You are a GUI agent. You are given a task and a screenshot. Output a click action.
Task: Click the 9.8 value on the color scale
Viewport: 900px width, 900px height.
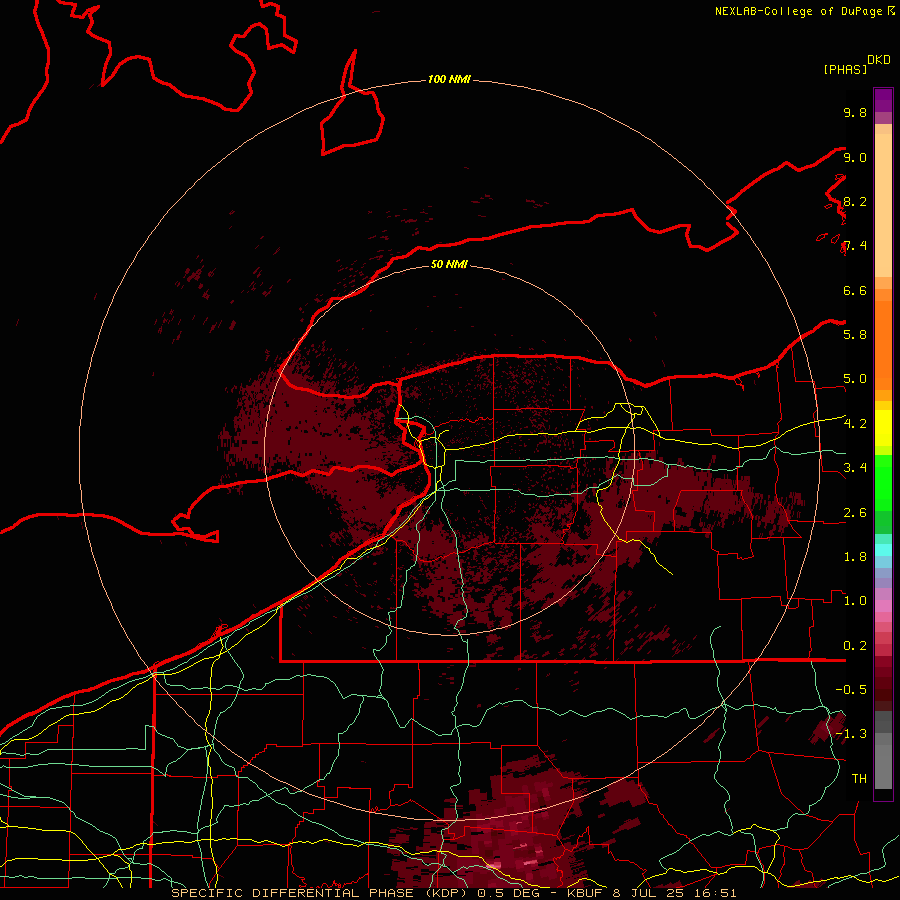[x=855, y=112]
